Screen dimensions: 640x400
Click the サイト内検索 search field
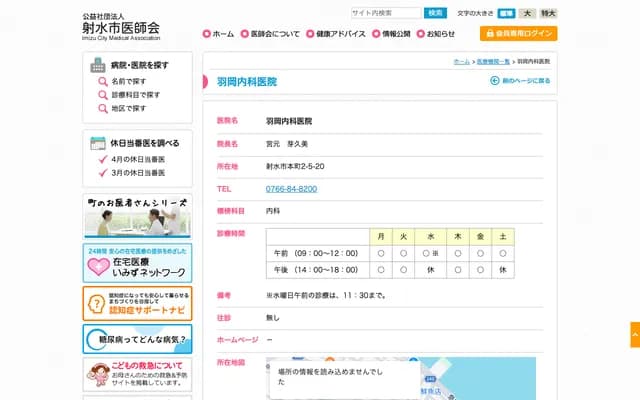385,13
